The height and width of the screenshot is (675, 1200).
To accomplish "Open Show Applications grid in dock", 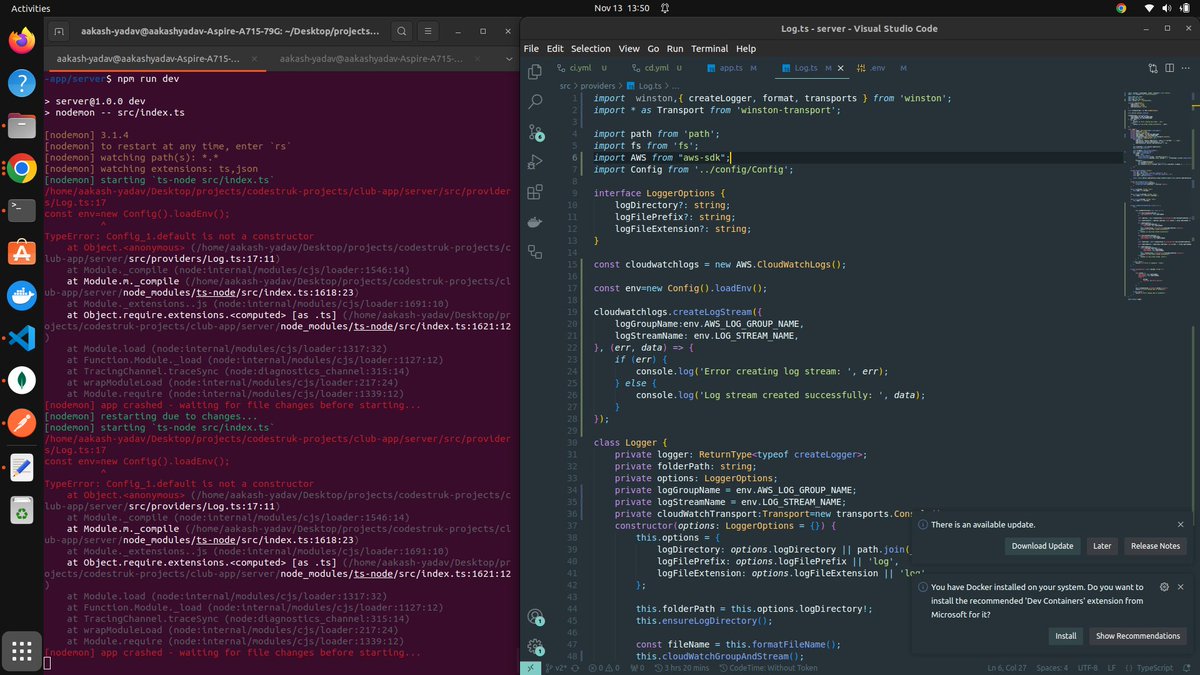I will (x=21, y=651).
